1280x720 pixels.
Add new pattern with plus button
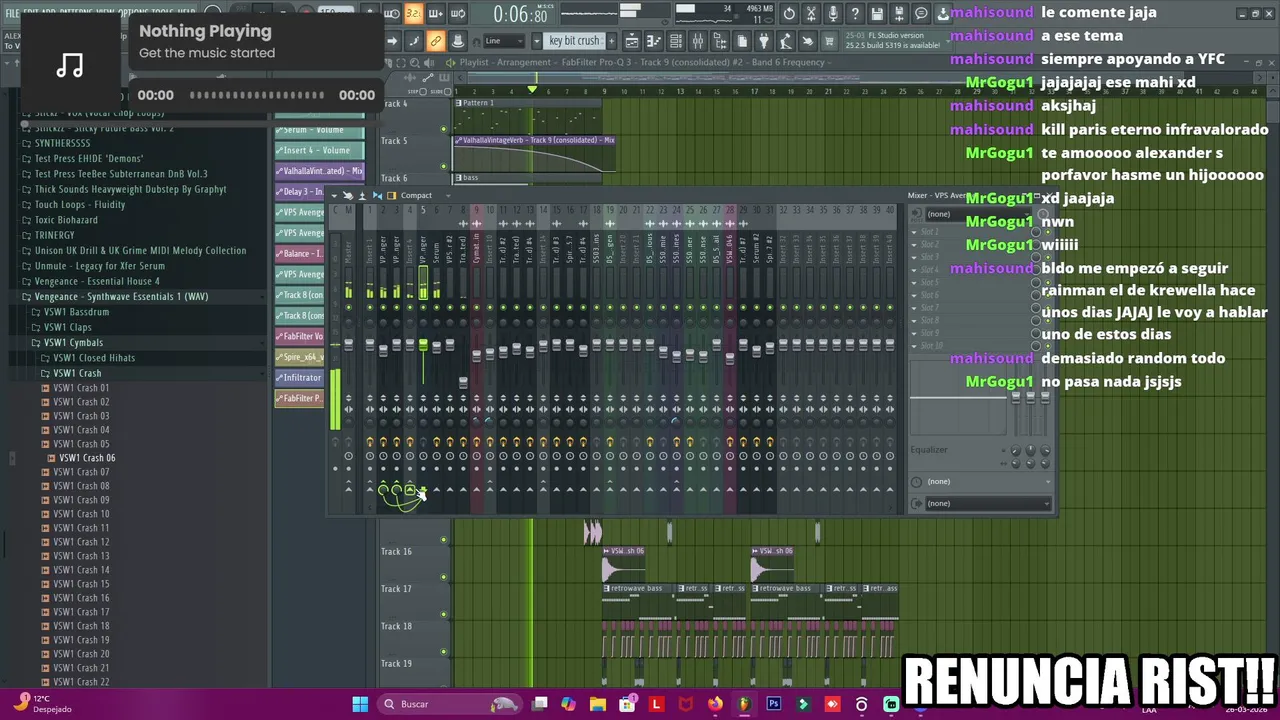pos(611,41)
